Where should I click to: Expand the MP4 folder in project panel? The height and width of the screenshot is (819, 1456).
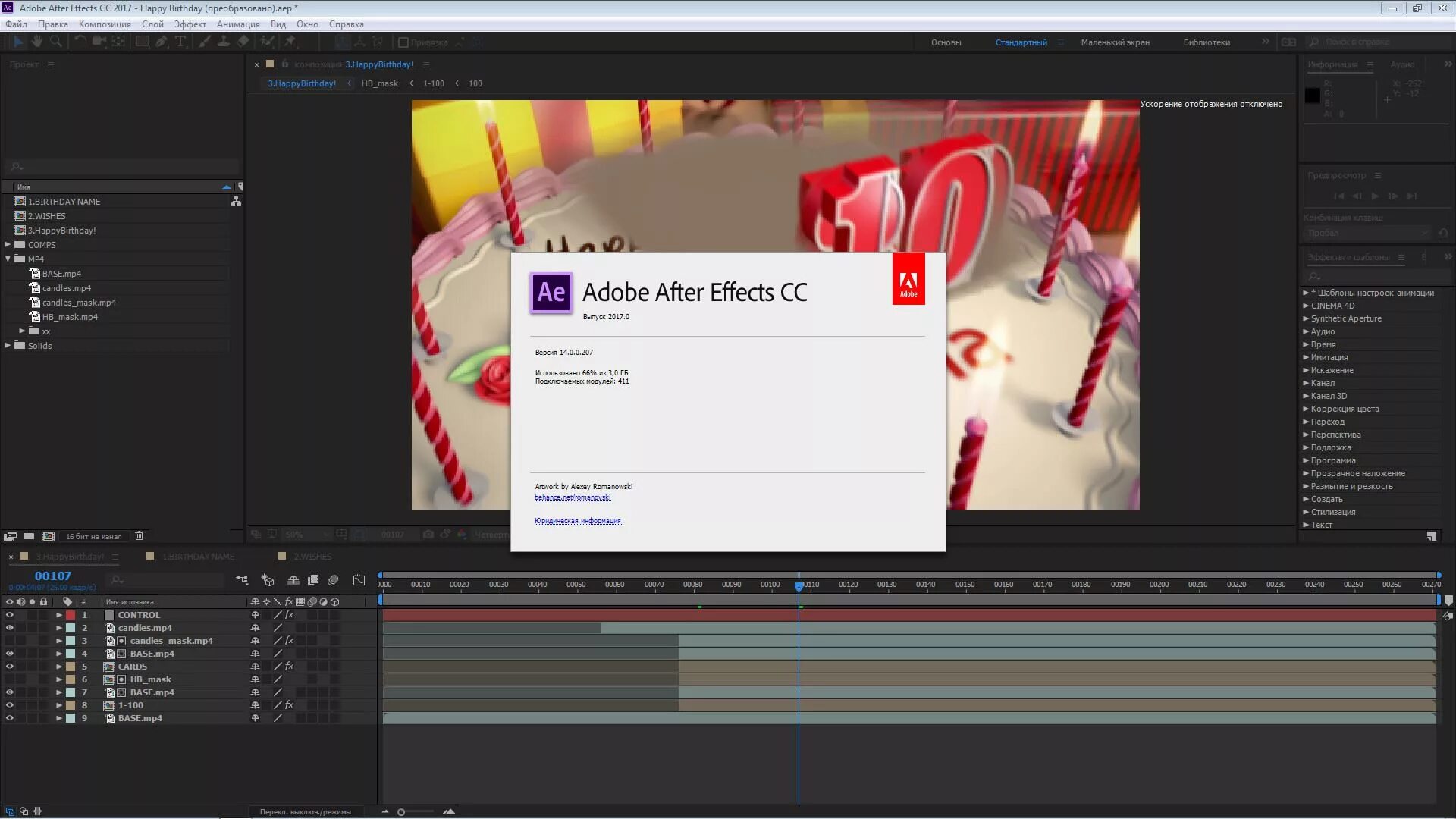pos(8,258)
